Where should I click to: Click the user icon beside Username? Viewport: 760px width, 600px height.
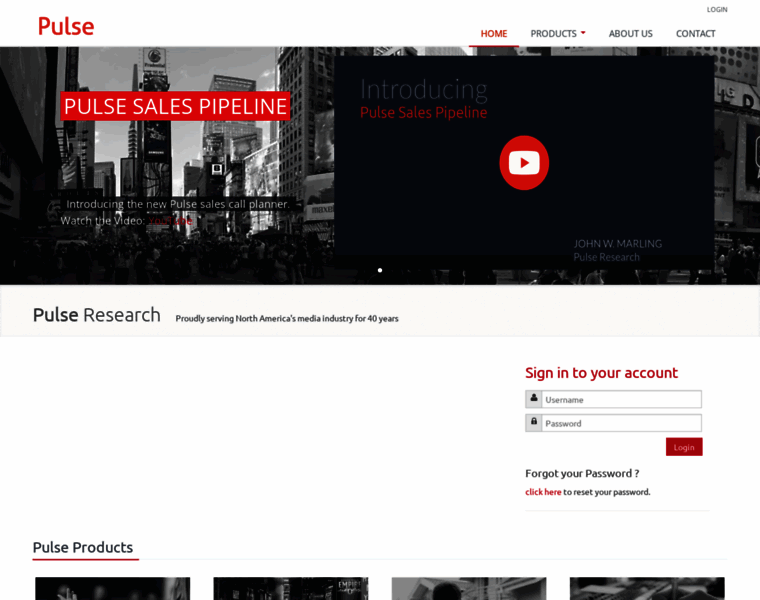[x=534, y=399]
